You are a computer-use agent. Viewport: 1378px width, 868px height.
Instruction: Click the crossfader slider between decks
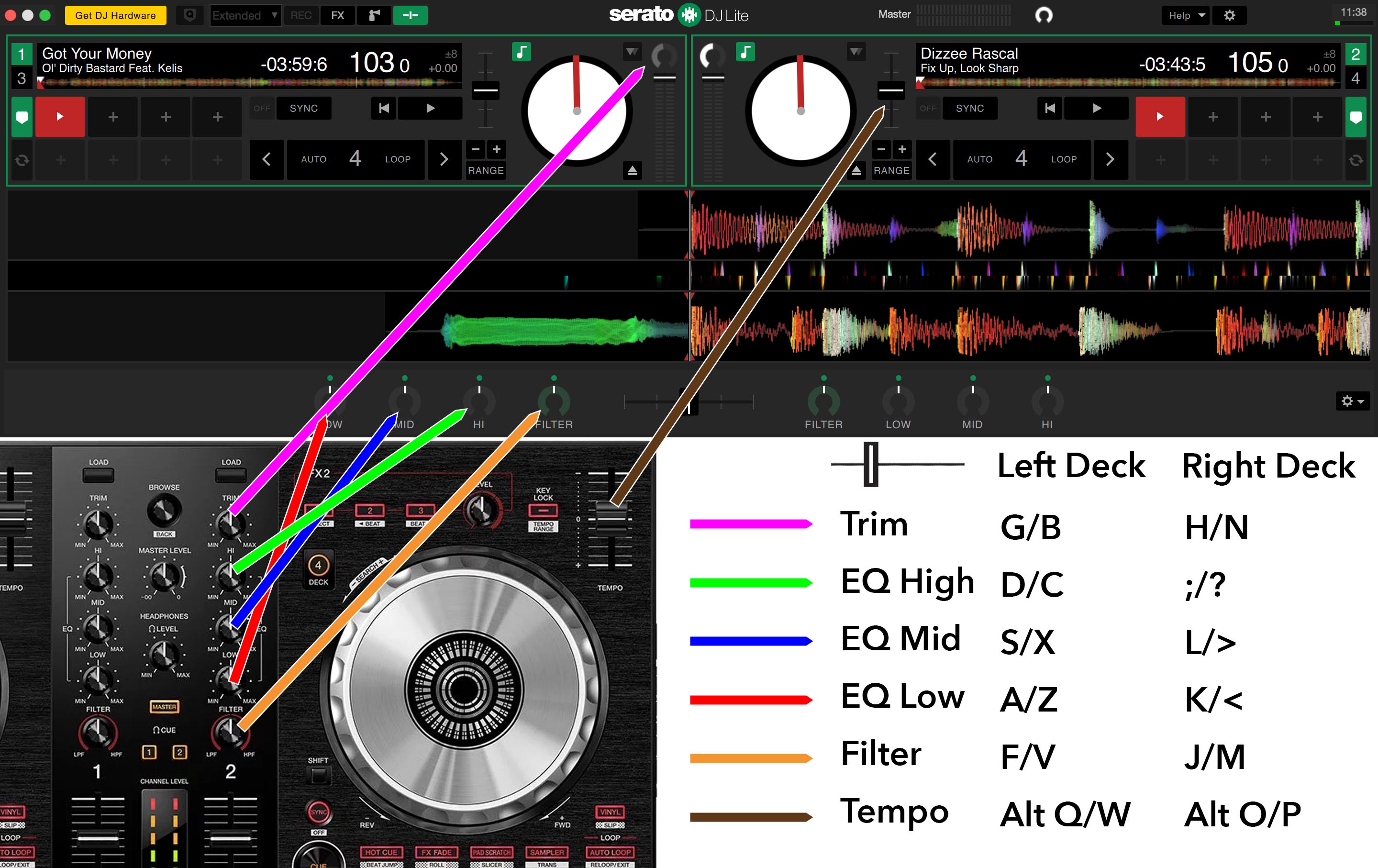point(689,402)
